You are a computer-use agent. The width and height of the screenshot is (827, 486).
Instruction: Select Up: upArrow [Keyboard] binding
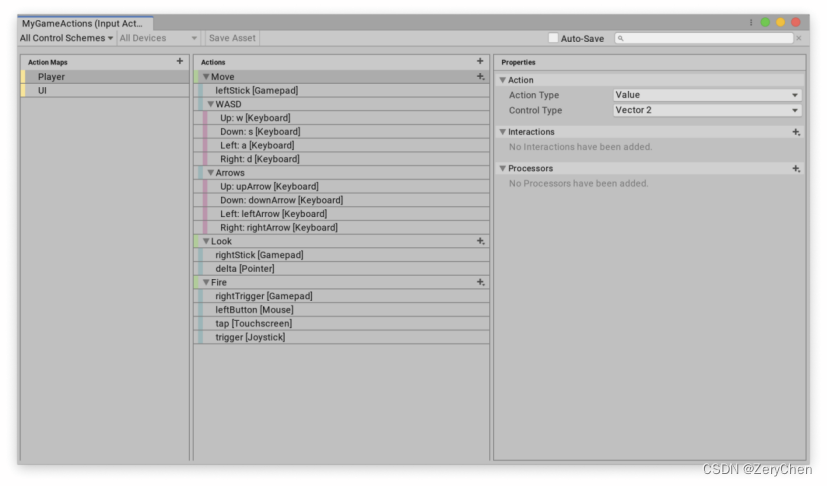coord(342,186)
